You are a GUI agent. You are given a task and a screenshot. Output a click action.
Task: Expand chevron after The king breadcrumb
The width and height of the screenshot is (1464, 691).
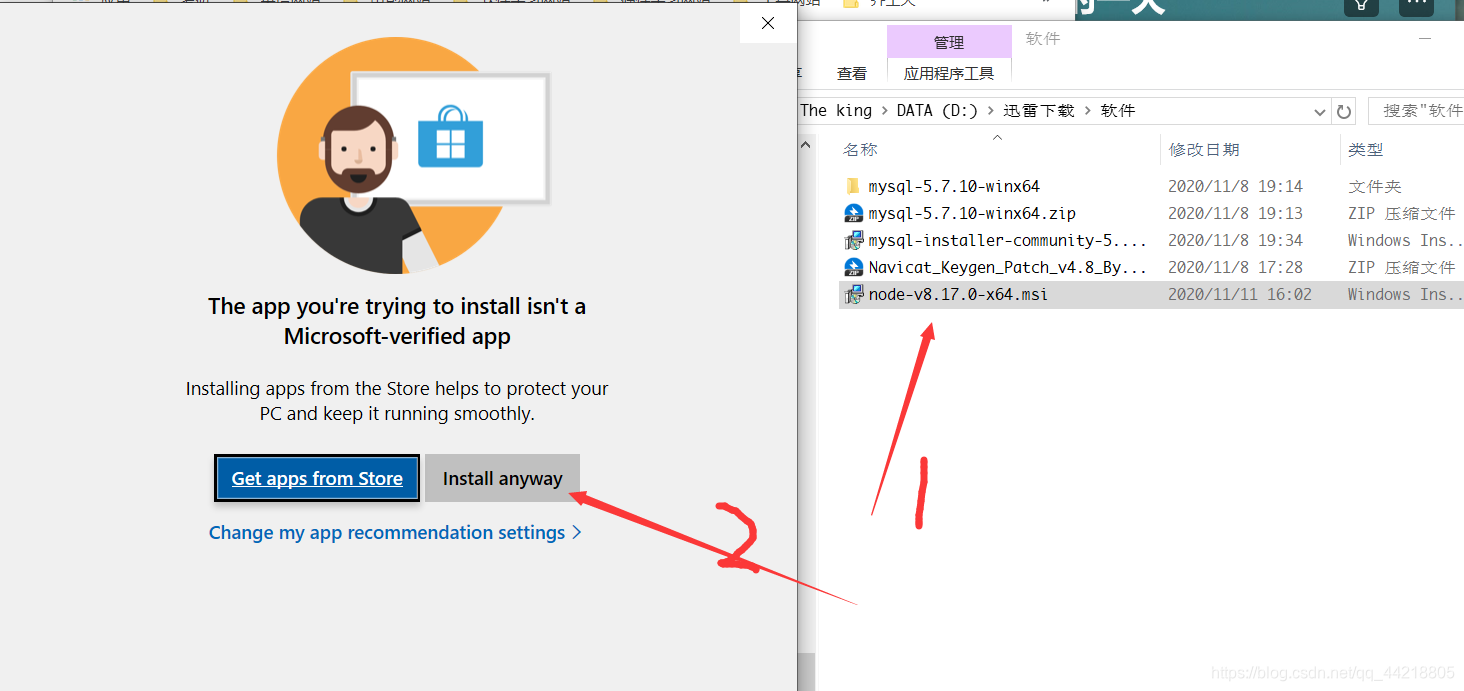884,111
